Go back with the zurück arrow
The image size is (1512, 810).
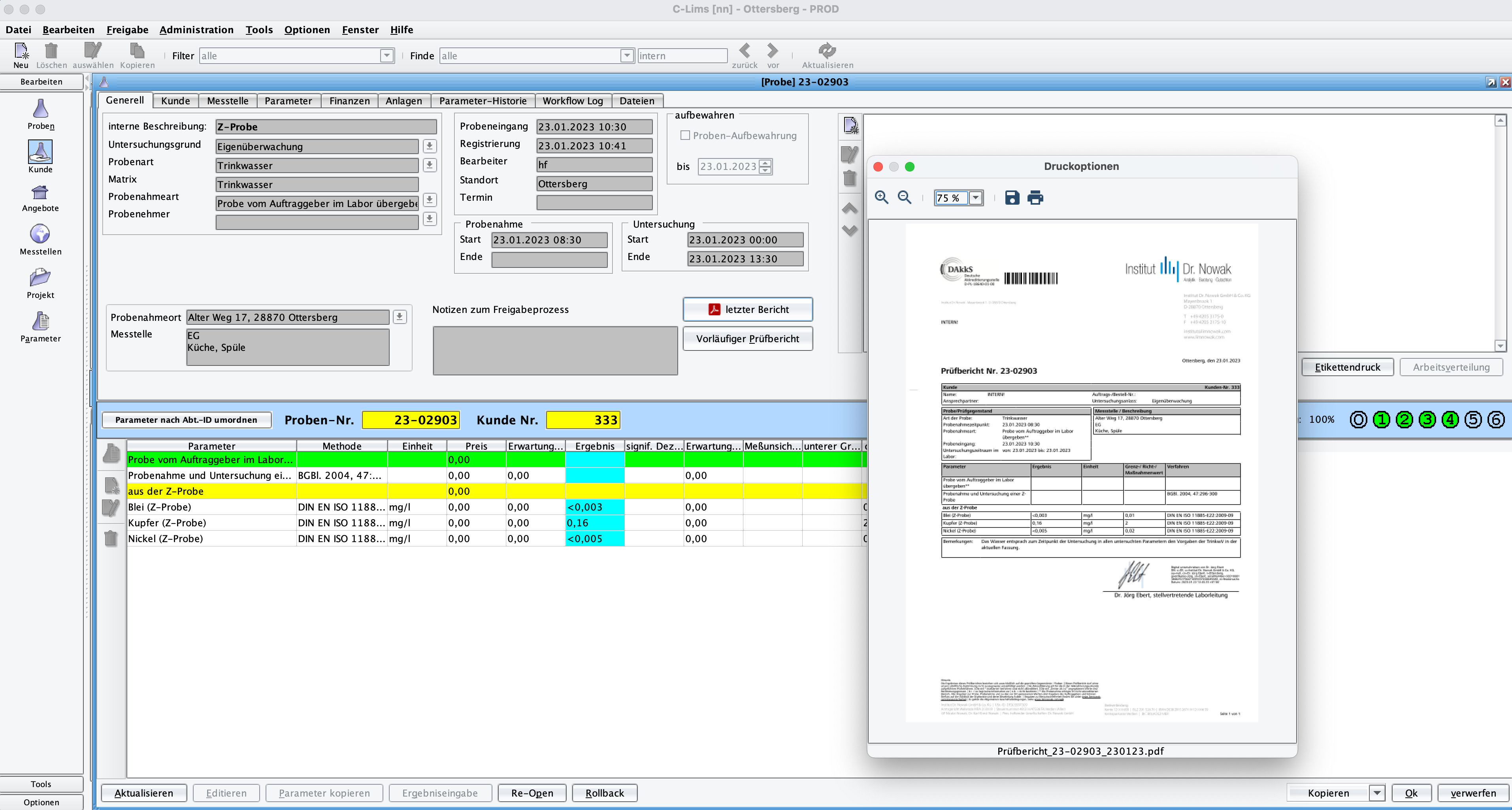pyautogui.click(x=744, y=51)
